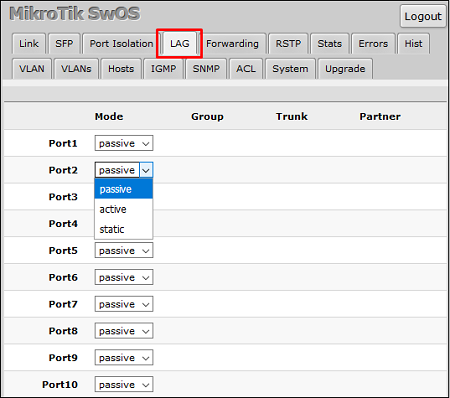The image size is (450, 398).
Task: Choose passive in the Port2 list
Action: (x=124, y=189)
